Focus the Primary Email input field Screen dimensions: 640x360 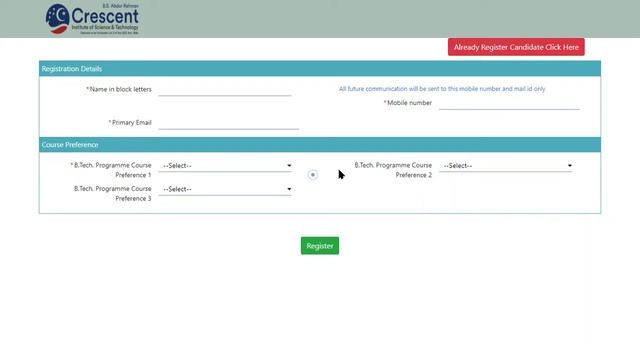point(229,122)
